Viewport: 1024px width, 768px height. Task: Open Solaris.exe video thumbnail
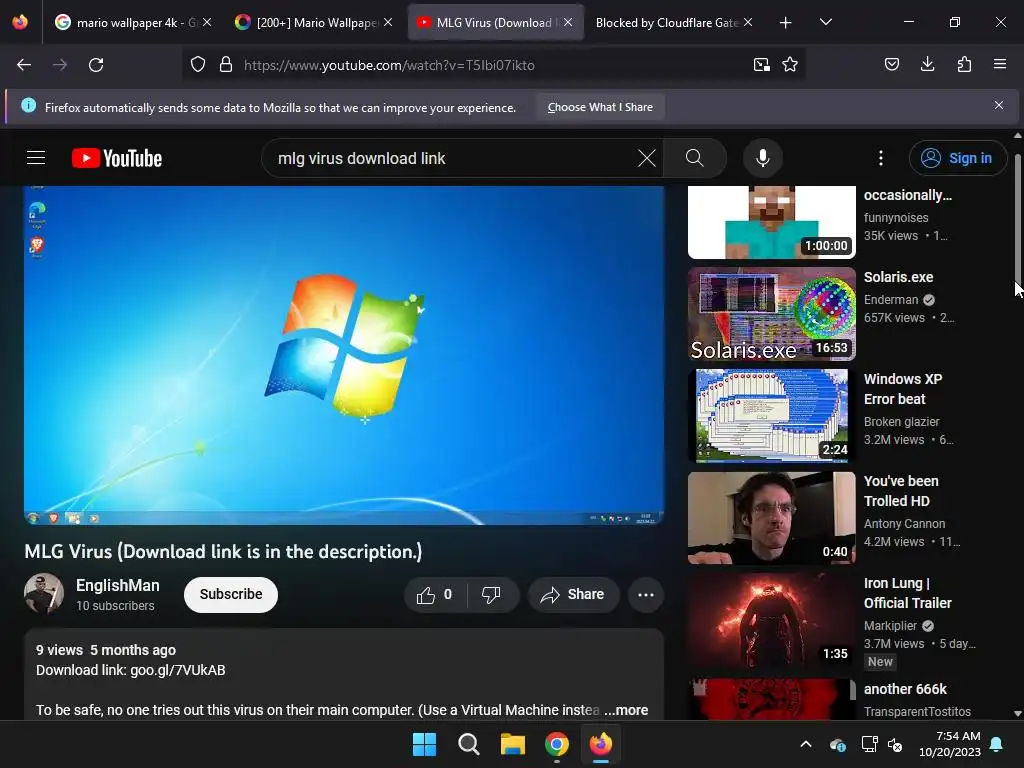(771, 314)
